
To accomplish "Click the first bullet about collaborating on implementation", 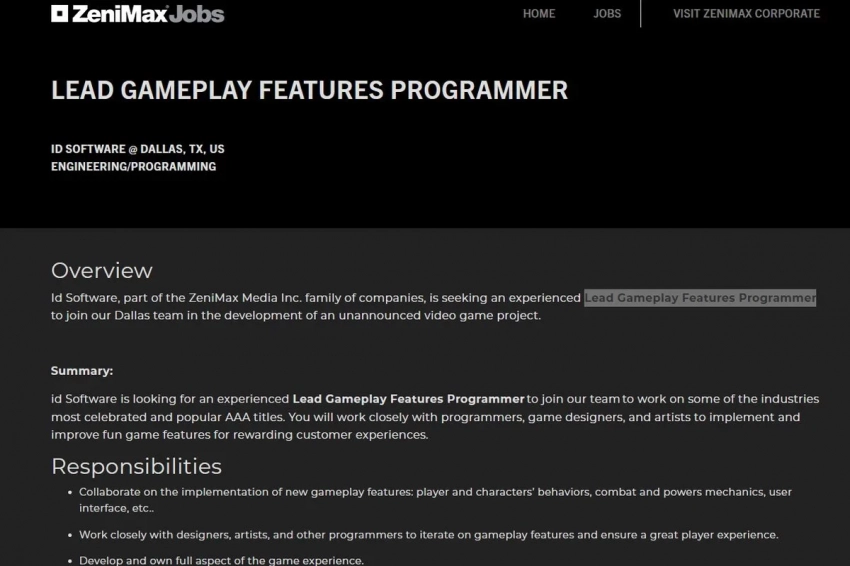I will coord(435,492).
